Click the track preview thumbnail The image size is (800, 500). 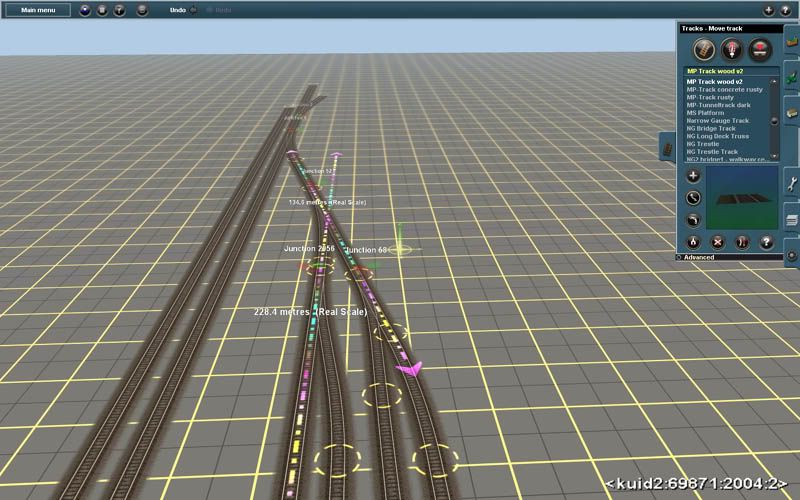tap(742, 198)
